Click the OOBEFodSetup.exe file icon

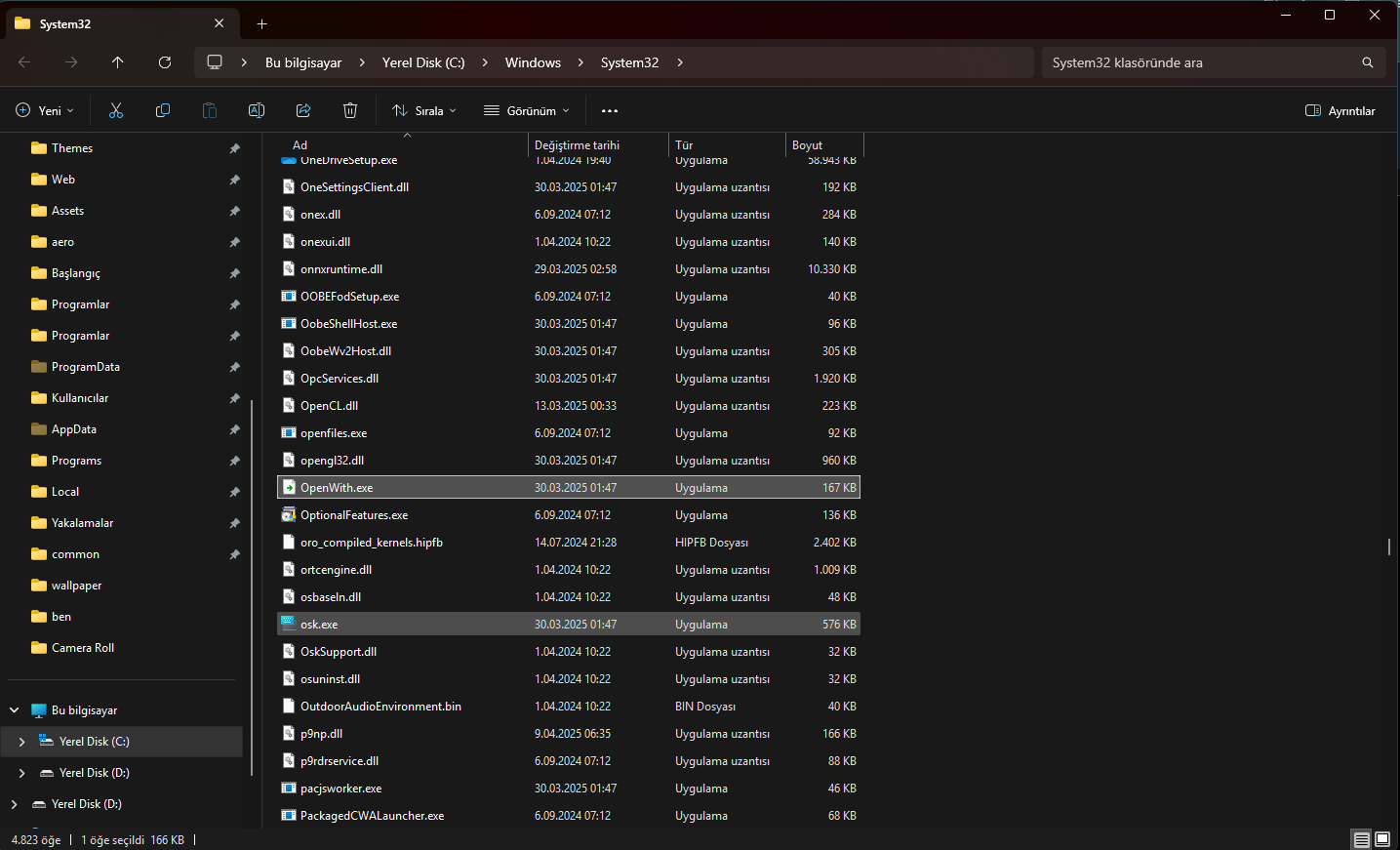tap(289, 296)
